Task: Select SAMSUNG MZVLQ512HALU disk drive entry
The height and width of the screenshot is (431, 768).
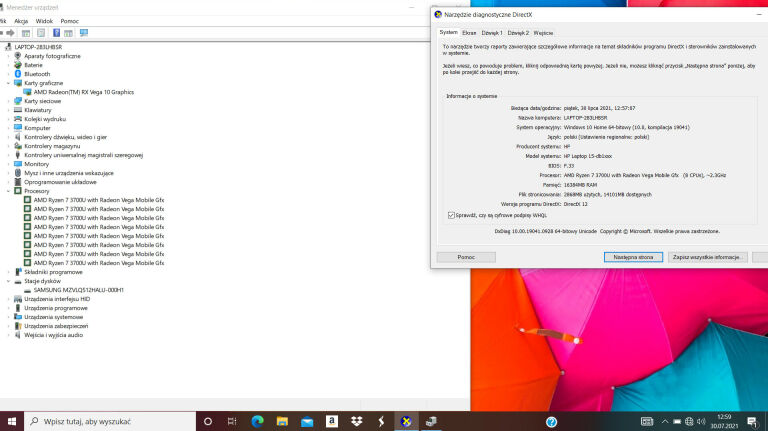Action: (x=78, y=289)
